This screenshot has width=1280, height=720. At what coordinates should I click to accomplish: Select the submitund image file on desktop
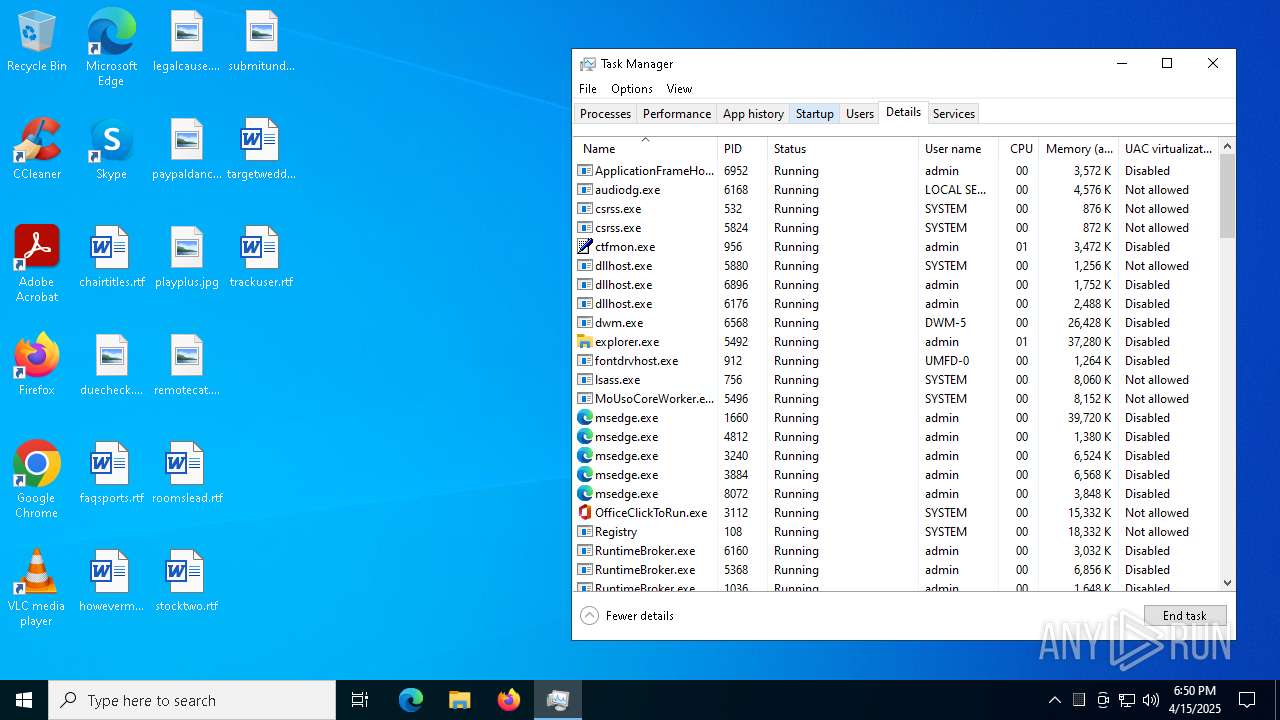(x=261, y=43)
